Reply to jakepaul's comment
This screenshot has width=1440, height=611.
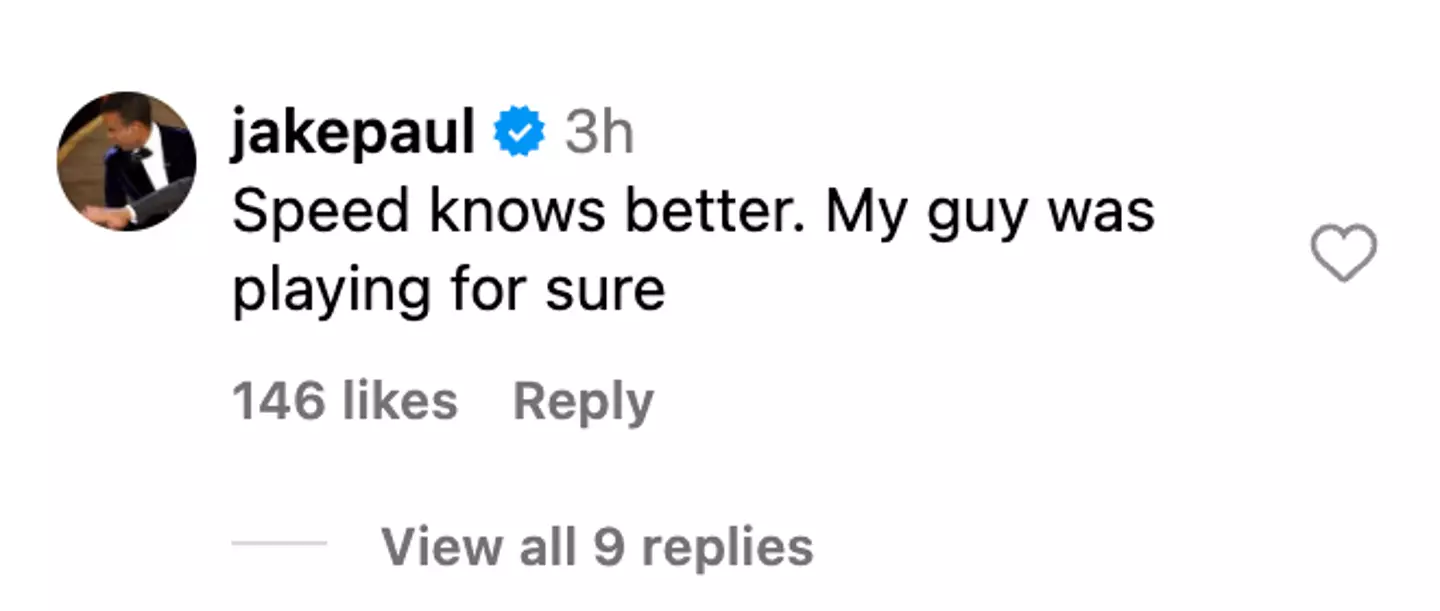[583, 402]
